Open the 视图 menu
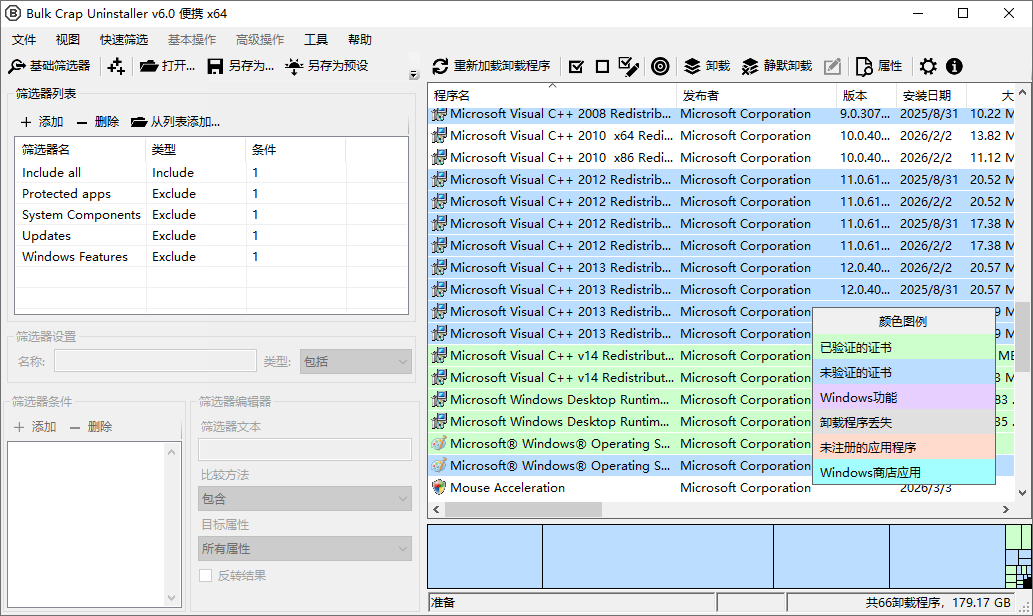This screenshot has width=1033, height=616. [x=66, y=39]
